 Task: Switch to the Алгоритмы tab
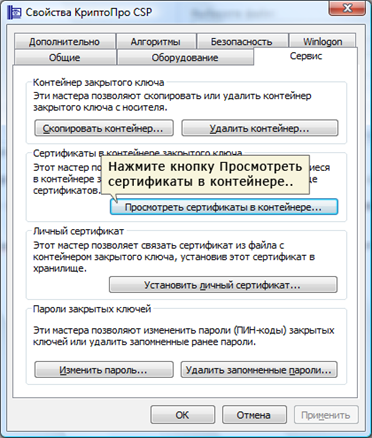(x=156, y=42)
